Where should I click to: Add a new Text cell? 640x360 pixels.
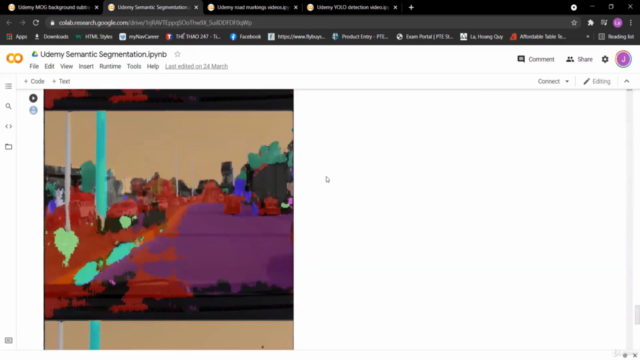click(x=61, y=81)
